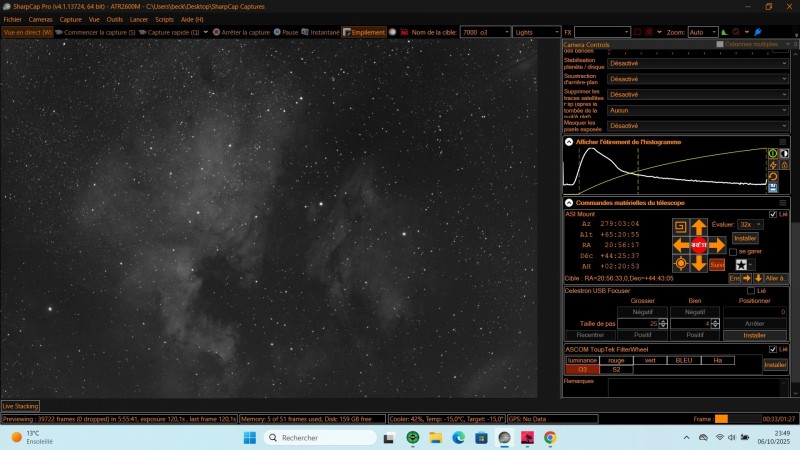The height and width of the screenshot is (450, 800).
Task: Open the Outils menu
Action: pos(114,19)
